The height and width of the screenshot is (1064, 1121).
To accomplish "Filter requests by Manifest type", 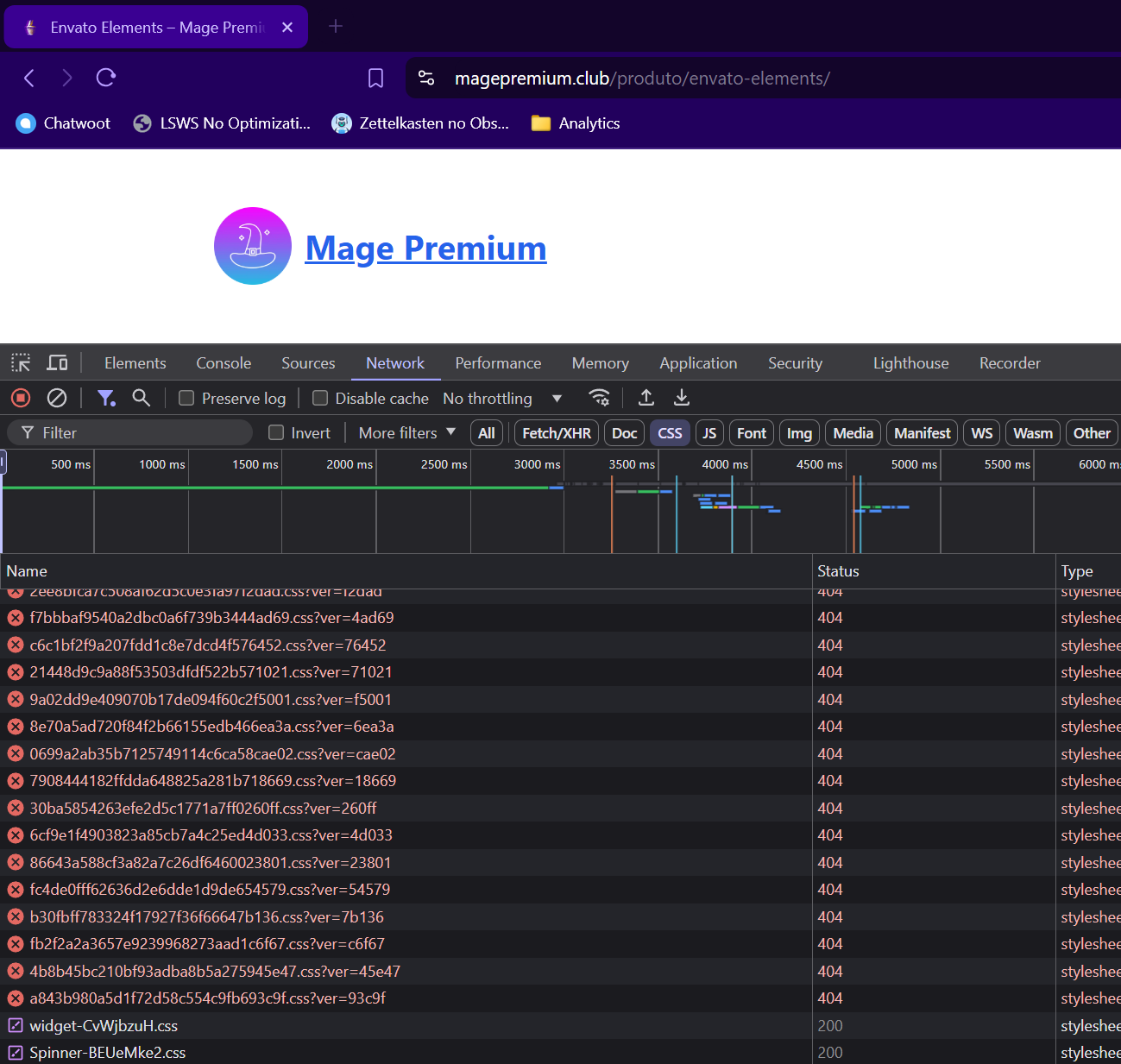I will (923, 433).
